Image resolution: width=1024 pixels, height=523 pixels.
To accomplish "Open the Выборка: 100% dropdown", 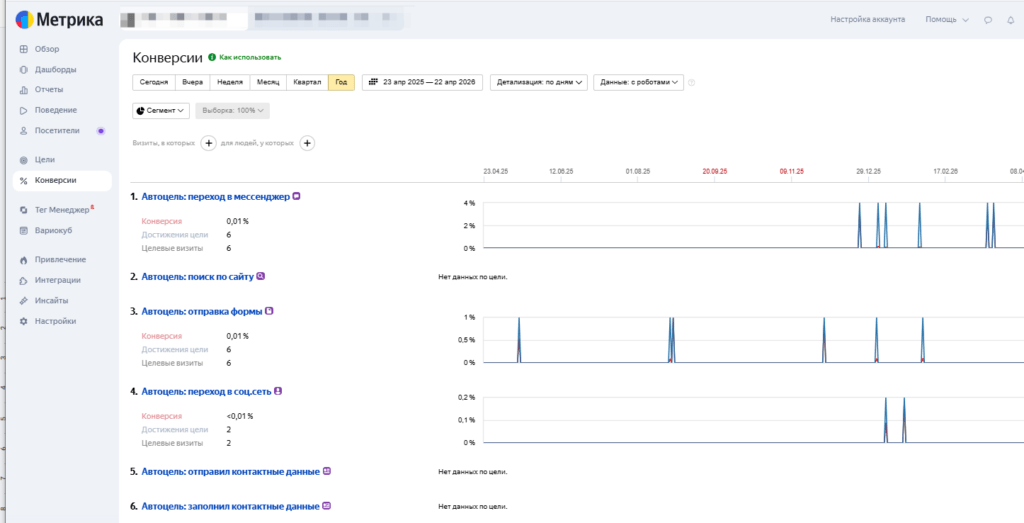I will point(232,111).
